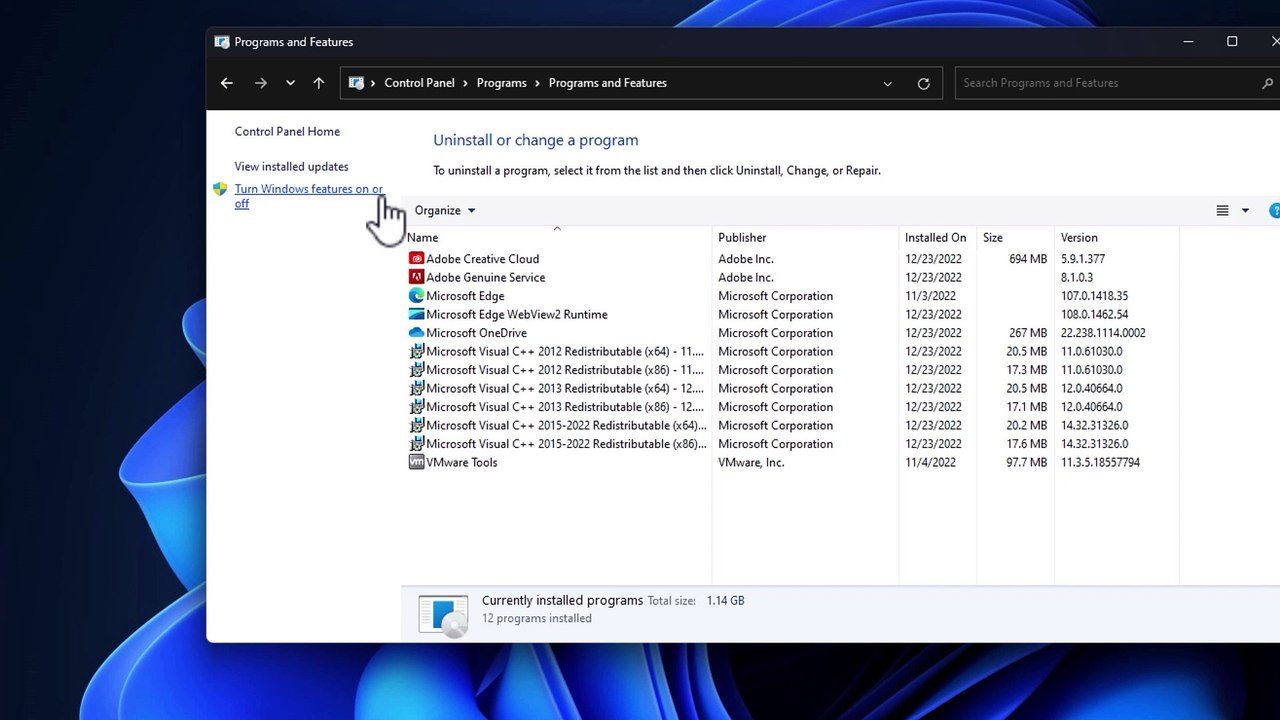Expand chevron after Control Panel breadcrumb
The image size is (1280, 720).
pos(466,83)
